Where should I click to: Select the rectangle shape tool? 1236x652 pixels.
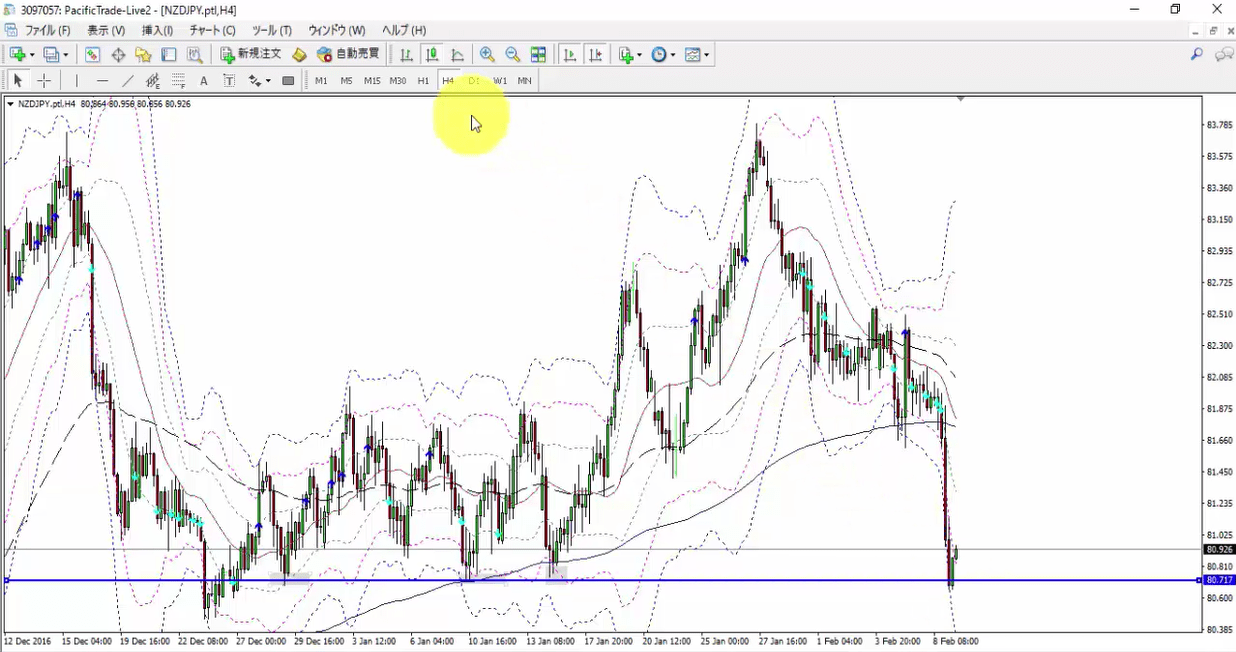coord(288,81)
